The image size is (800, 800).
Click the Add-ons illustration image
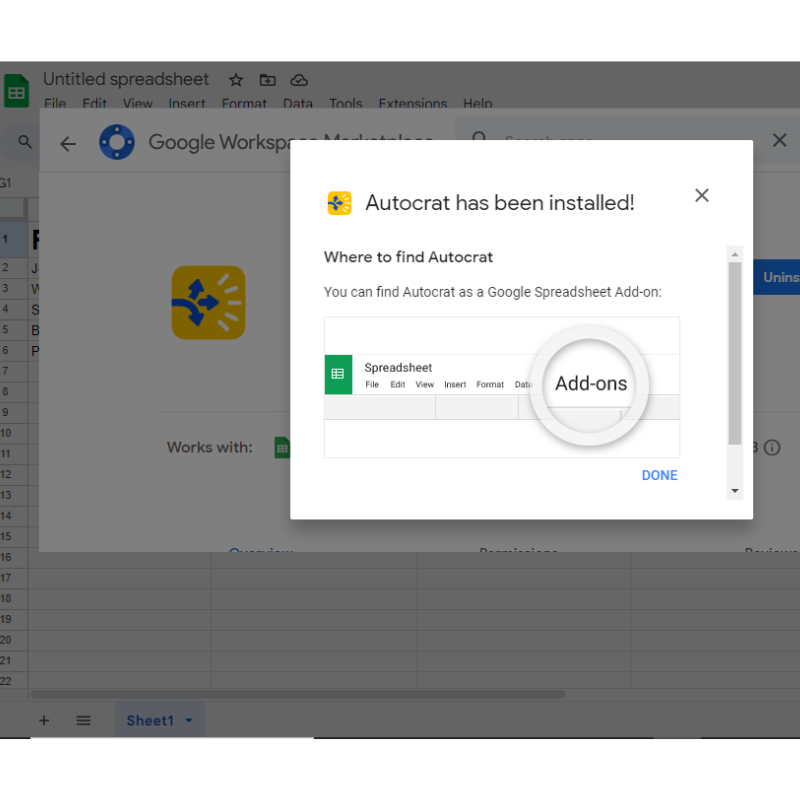pyautogui.click(x=502, y=387)
